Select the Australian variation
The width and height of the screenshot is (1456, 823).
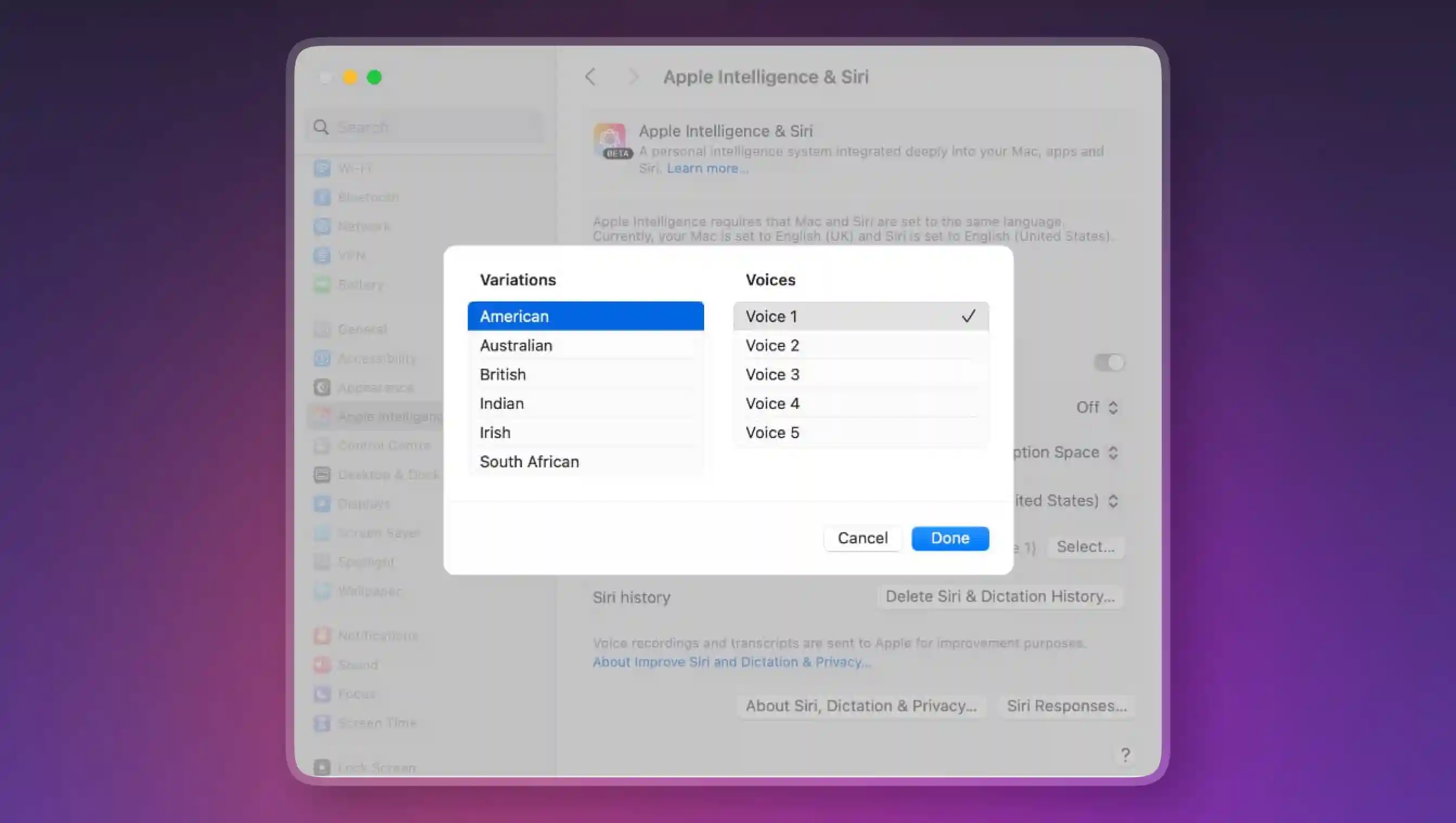[585, 345]
